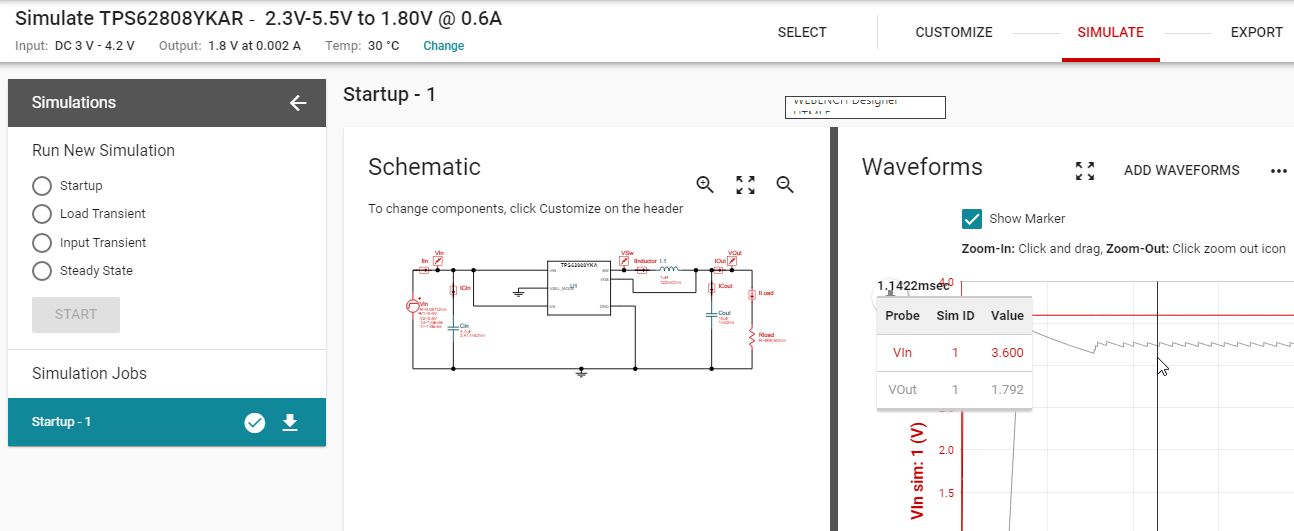Download the Startup - 1 simulation results

(x=290, y=422)
